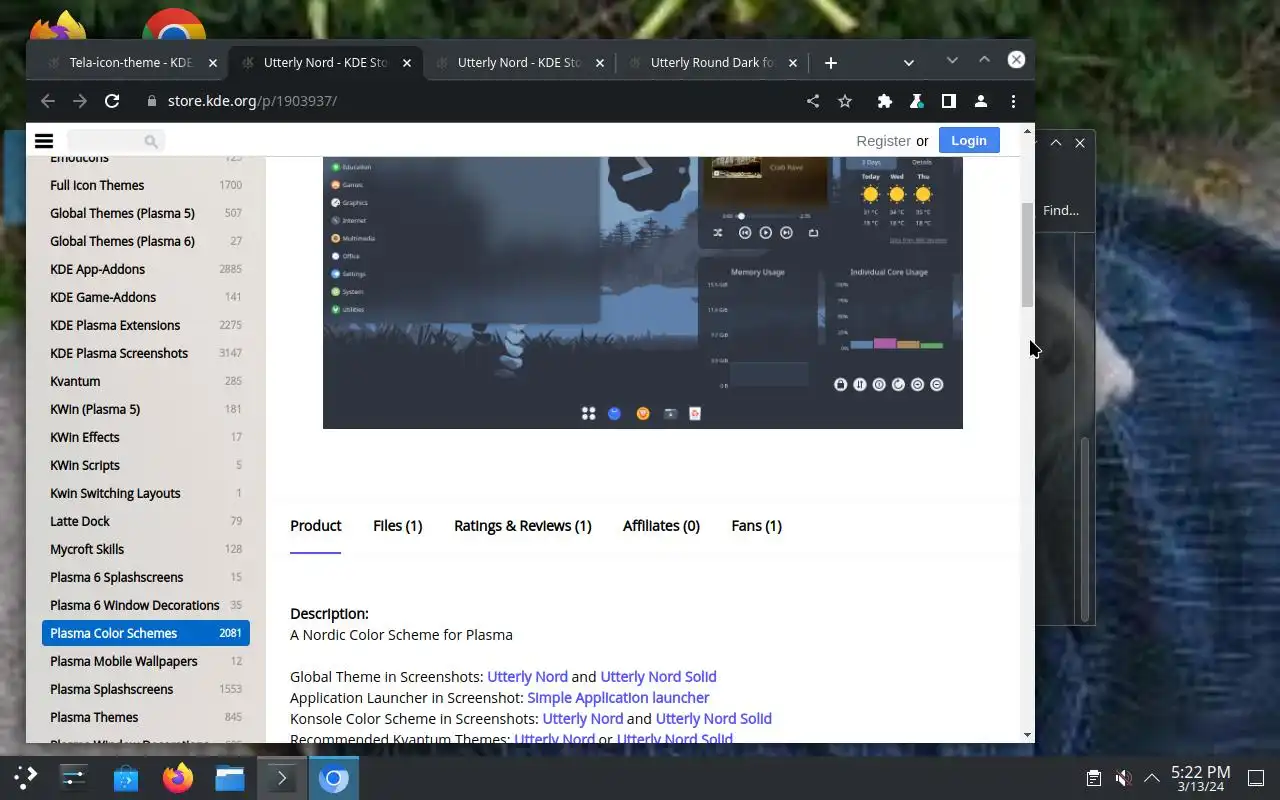Open a new browser tab with the plus icon

pyautogui.click(x=830, y=63)
